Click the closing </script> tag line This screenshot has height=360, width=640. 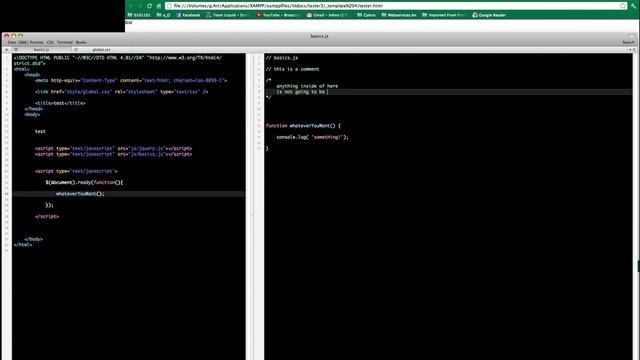tap(47, 217)
